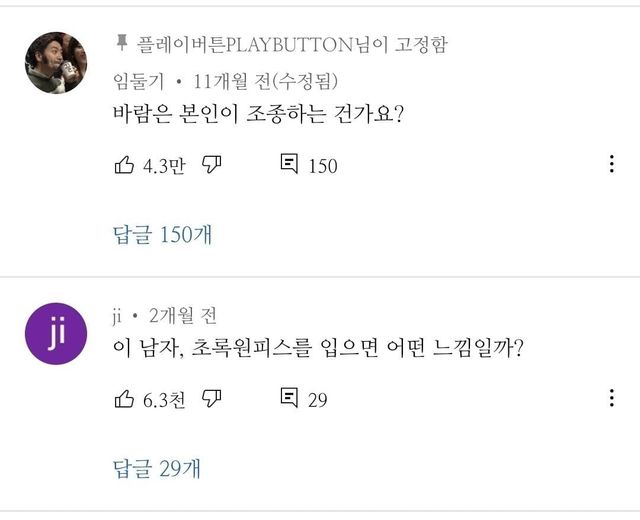This screenshot has height=520, width=640.
Task: Click the 2개월 전 timestamp
Action: pyautogui.click(x=182, y=315)
